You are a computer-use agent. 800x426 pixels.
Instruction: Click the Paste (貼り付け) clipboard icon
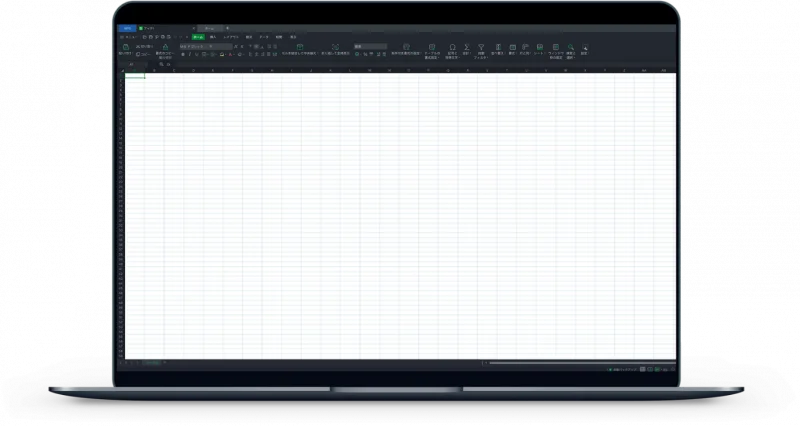point(126,46)
